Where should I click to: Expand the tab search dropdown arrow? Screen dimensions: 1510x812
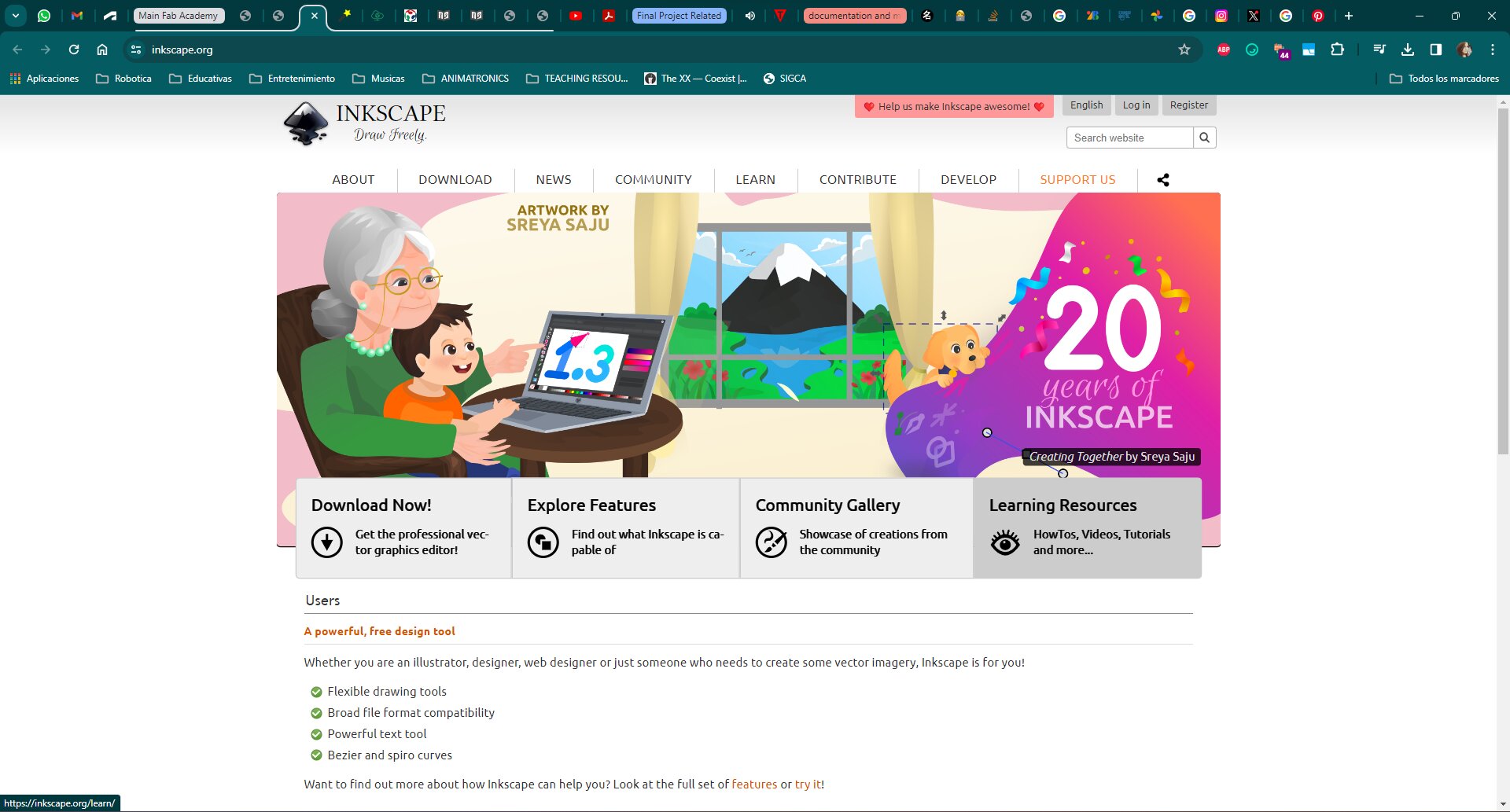(15, 16)
